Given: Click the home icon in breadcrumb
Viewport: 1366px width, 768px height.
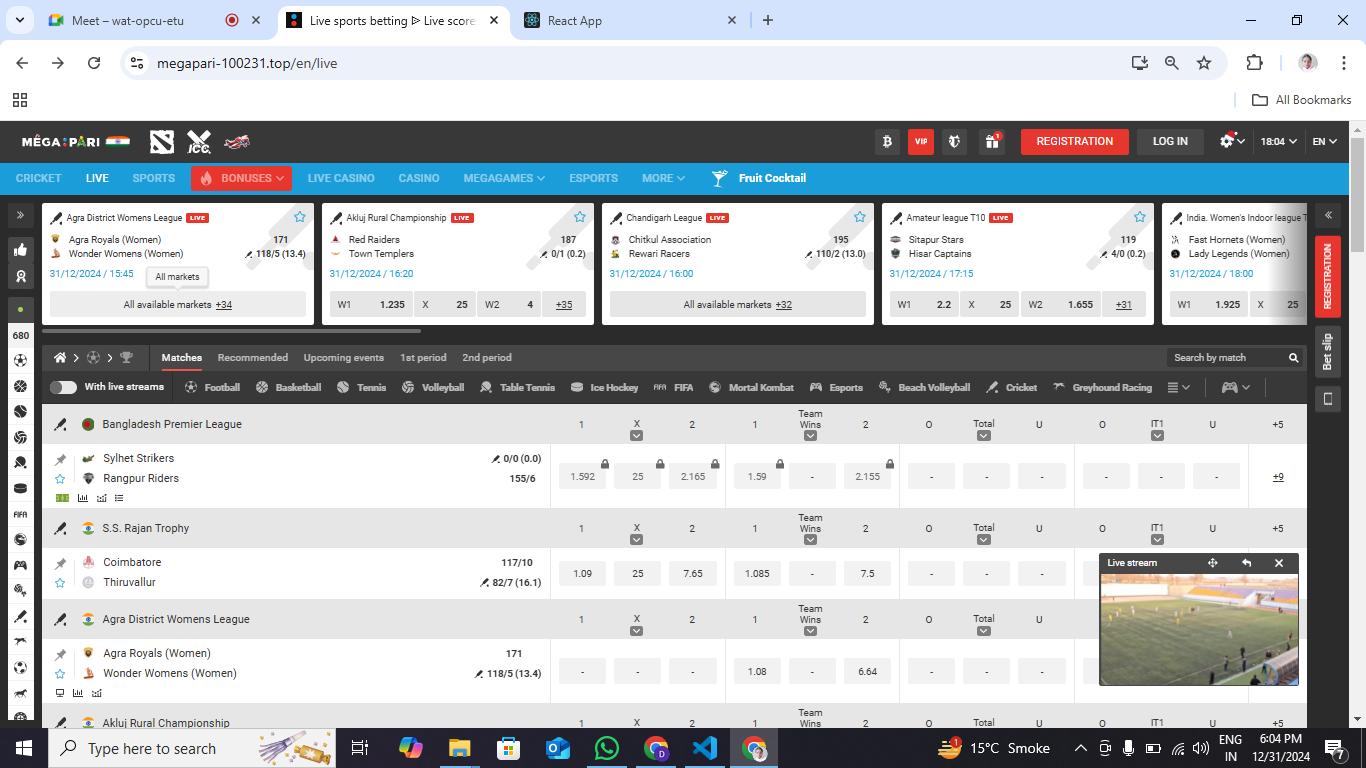Looking at the screenshot, I should tap(60, 357).
